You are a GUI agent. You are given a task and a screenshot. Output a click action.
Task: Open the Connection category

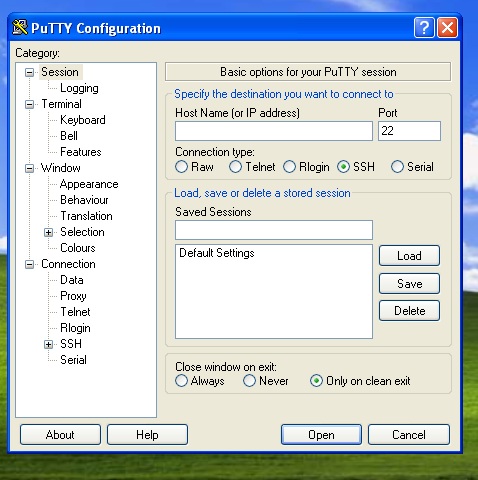pyautogui.click(x=68, y=264)
